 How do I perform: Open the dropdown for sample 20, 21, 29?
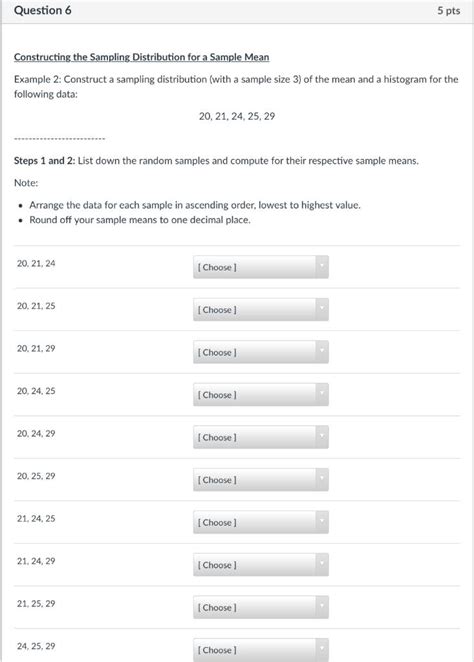pos(260,353)
